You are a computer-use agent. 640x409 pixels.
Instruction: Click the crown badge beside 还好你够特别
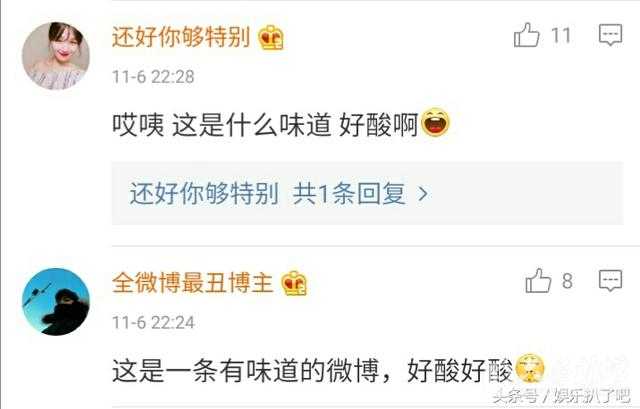271,38
